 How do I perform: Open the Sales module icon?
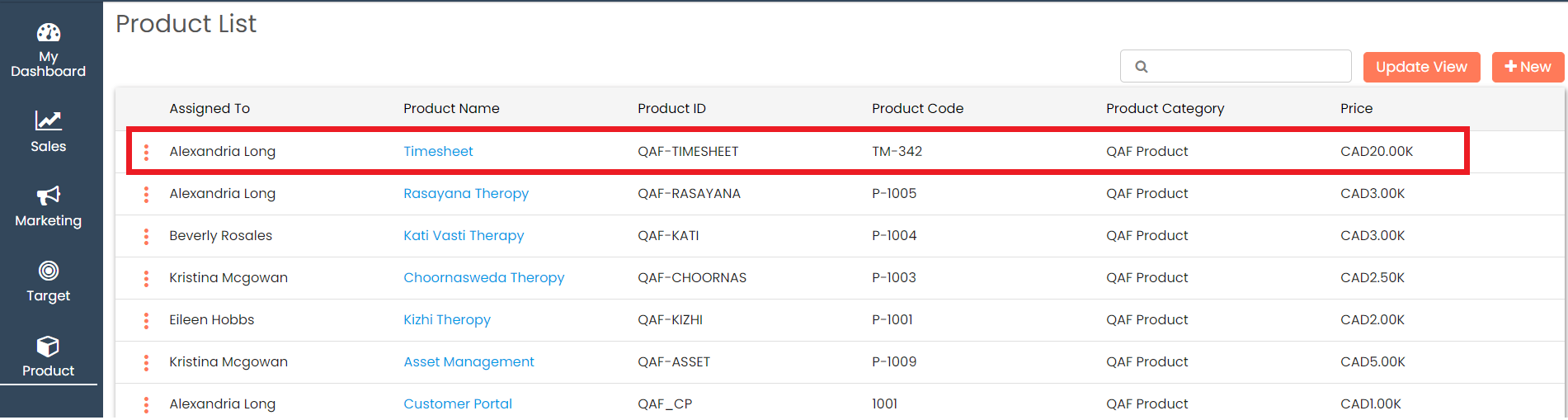(48, 121)
